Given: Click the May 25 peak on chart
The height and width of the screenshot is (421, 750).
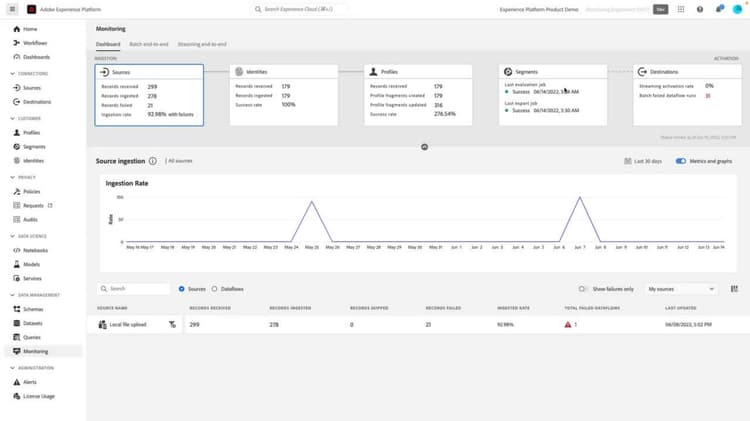Looking at the screenshot, I should (312, 202).
